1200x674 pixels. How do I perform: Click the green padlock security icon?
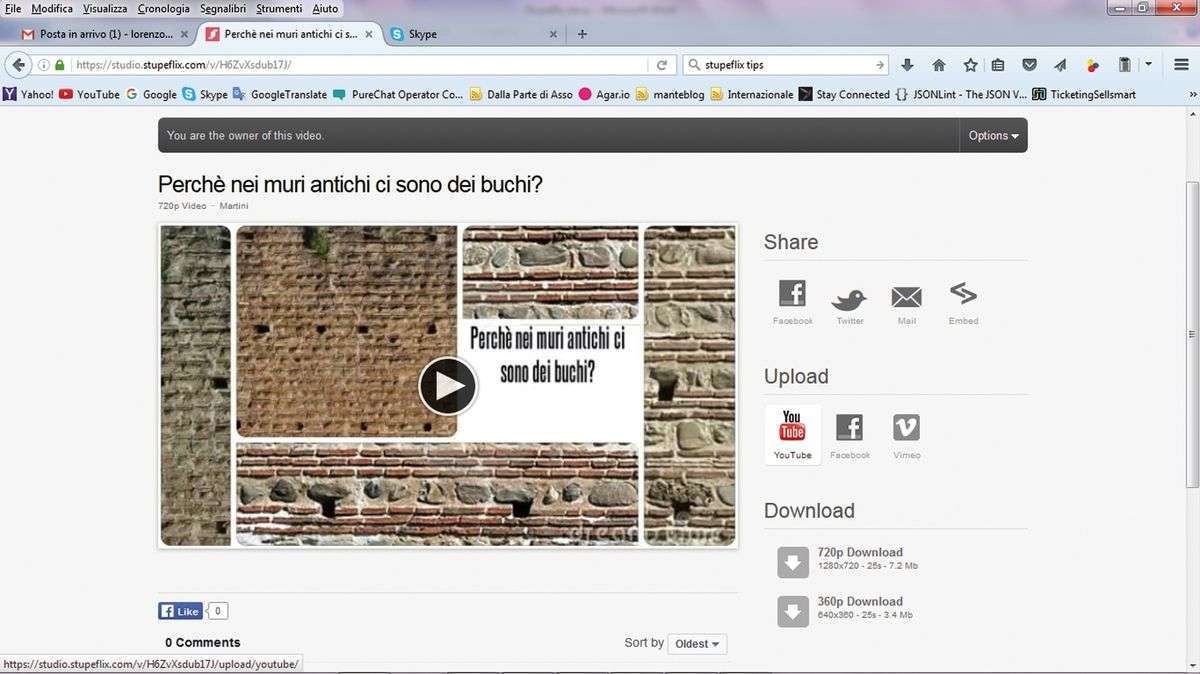(60, 65)
